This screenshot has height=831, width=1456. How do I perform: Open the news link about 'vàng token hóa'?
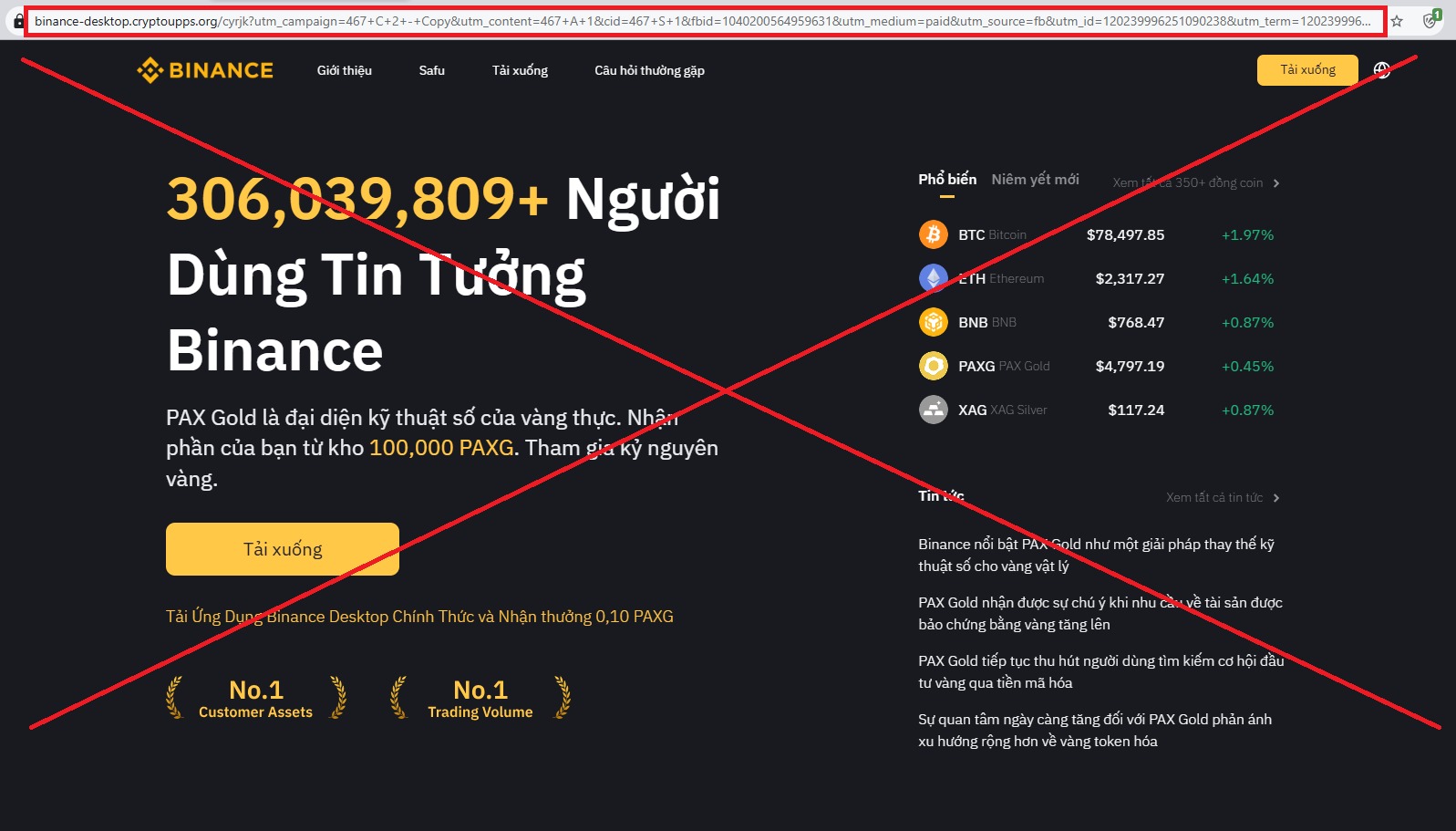pyautogui.click(x=1094, y=730)
